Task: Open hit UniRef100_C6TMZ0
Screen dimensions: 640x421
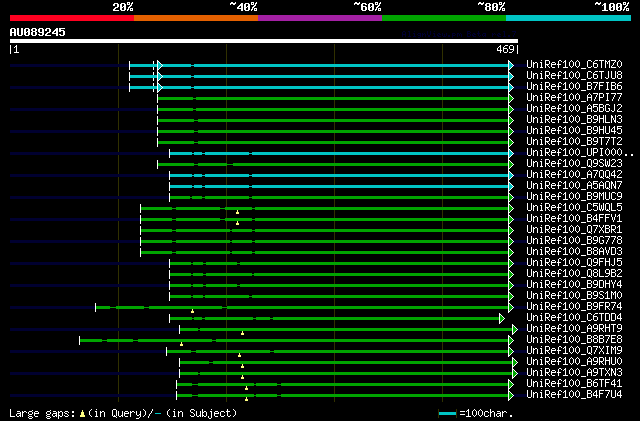Action: pyautogui.click(x=574, y=65)
